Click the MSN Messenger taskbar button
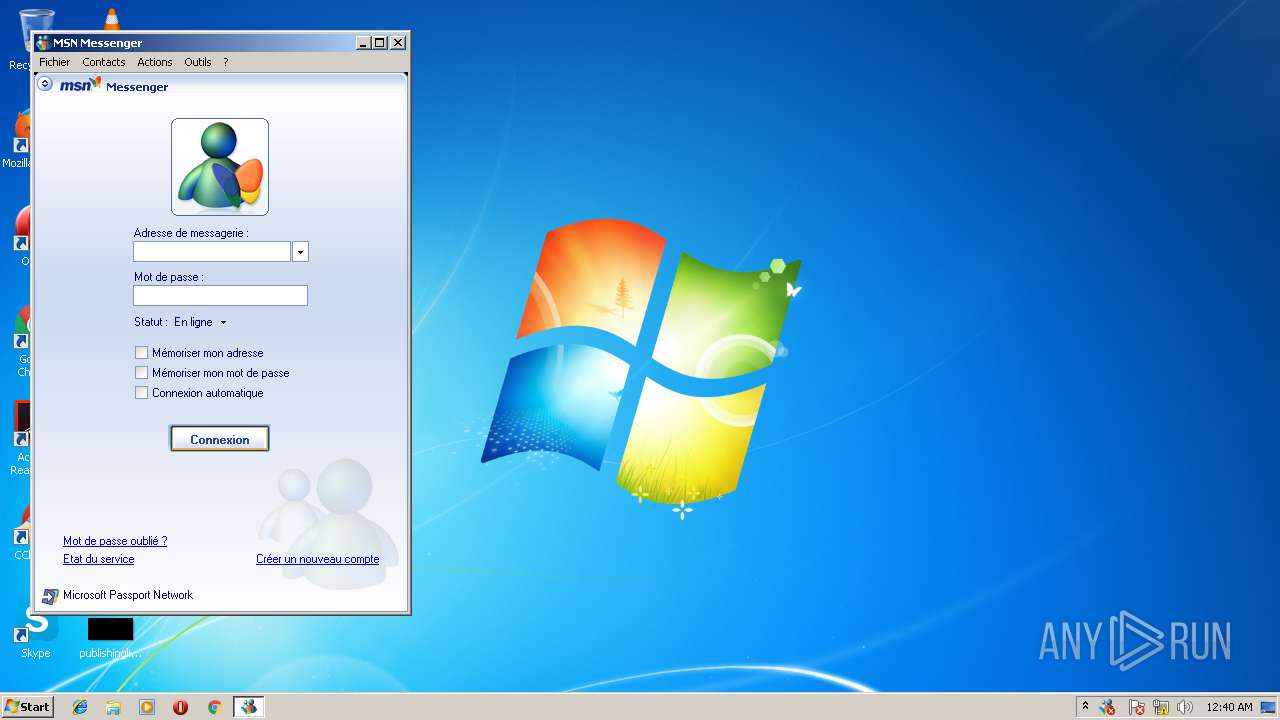Image resolution: width=1280 pixels, height=720 pixels. tap(248, 707)
